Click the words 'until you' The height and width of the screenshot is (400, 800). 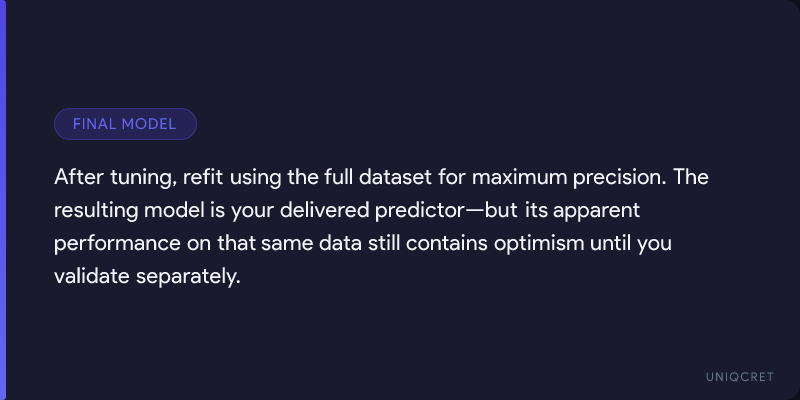(631, 244)
